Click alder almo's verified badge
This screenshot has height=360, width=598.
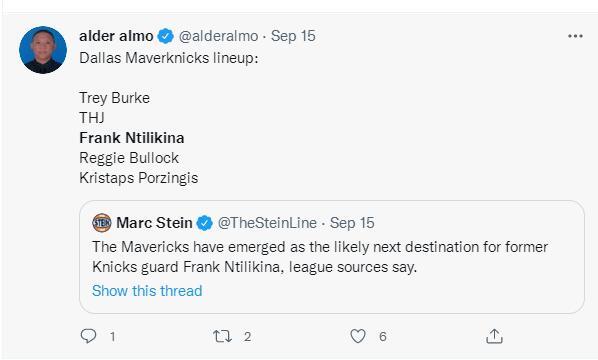coord(166,36)
